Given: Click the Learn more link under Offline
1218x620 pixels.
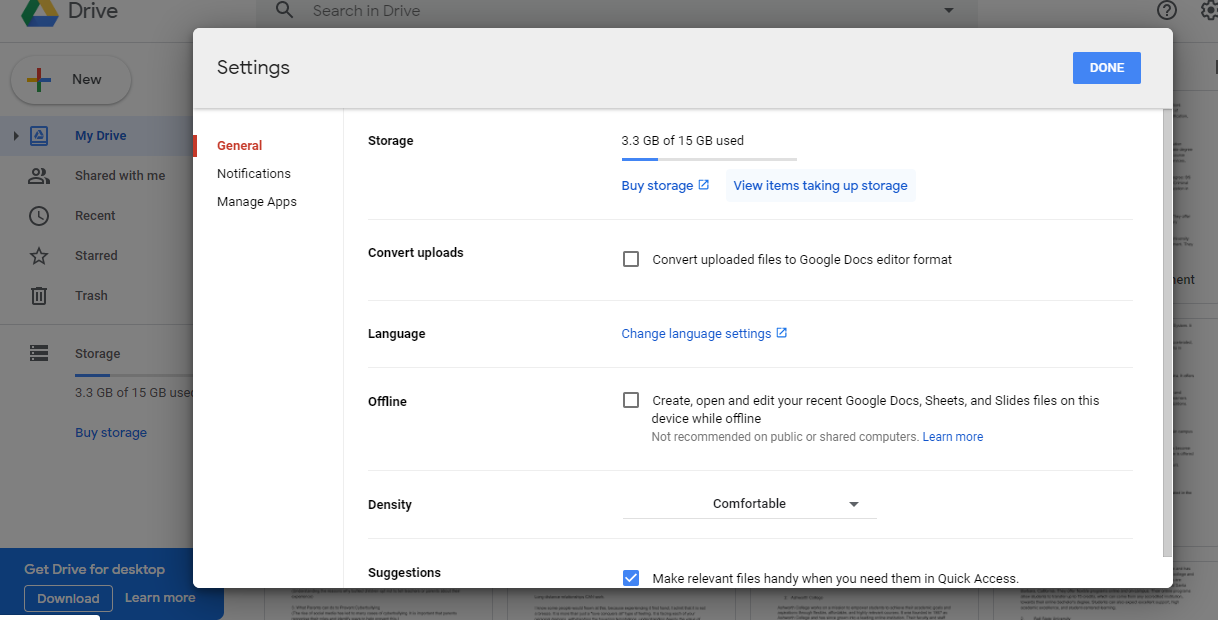Looking at the screenshot, I should 953,437.
